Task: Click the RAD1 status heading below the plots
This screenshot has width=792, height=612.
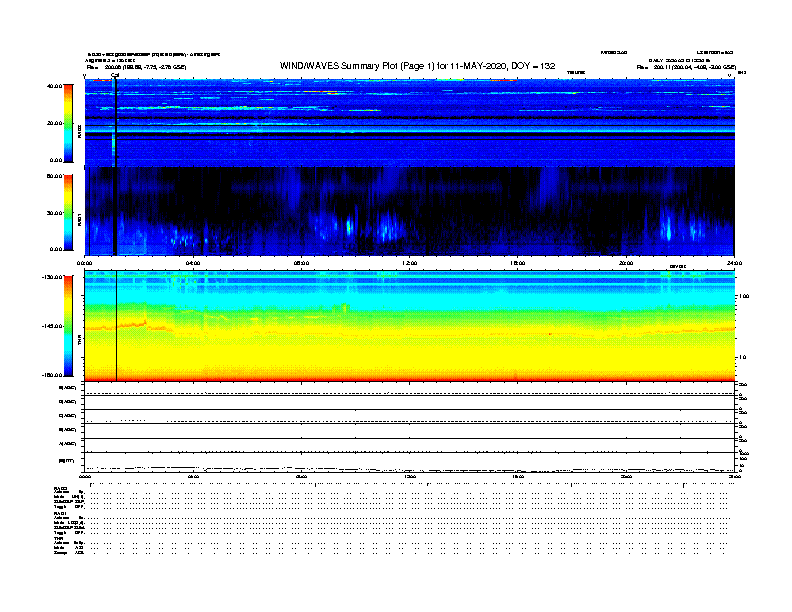Action: (60, 513)
